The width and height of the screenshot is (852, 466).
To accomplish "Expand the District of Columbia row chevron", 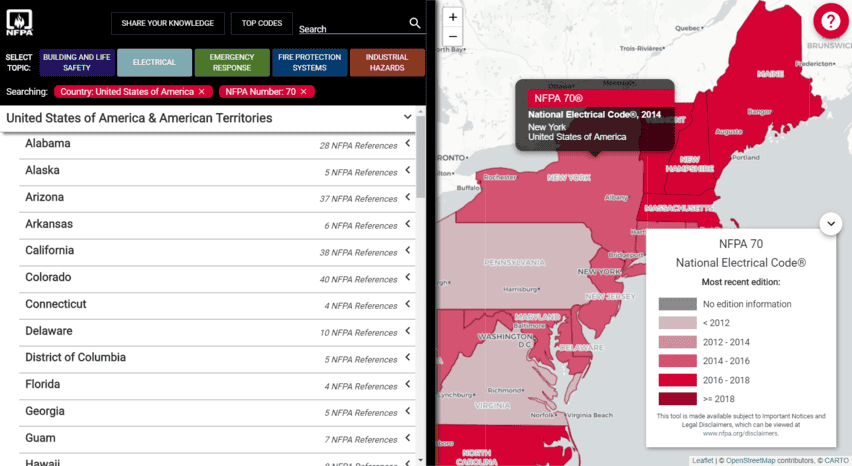I will tap(408, 357).
